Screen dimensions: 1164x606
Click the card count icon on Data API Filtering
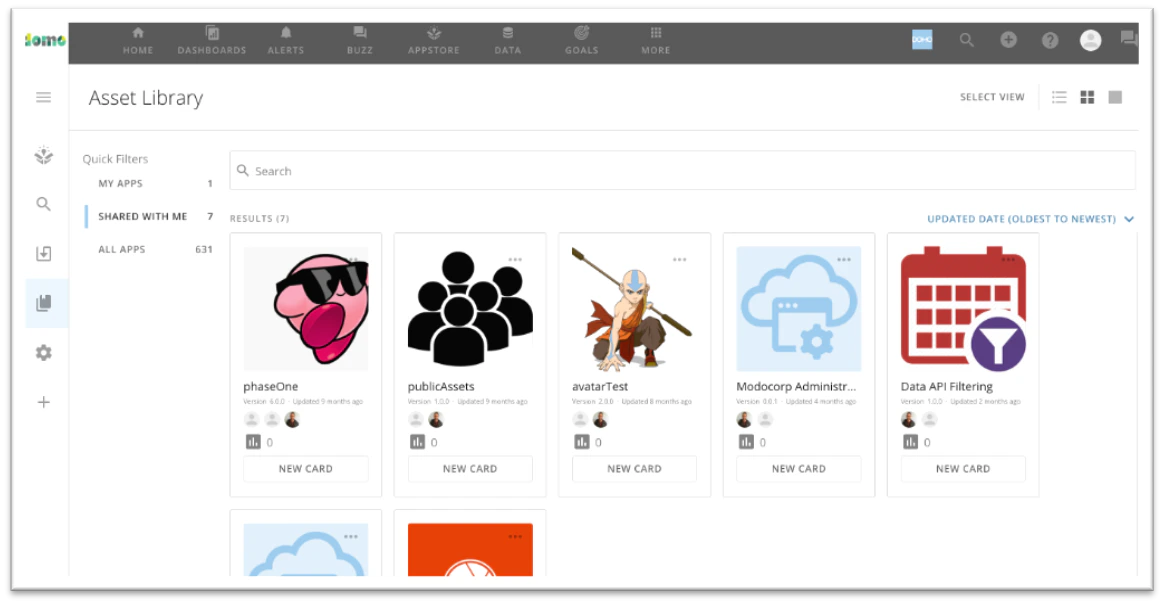click(910, 442)
